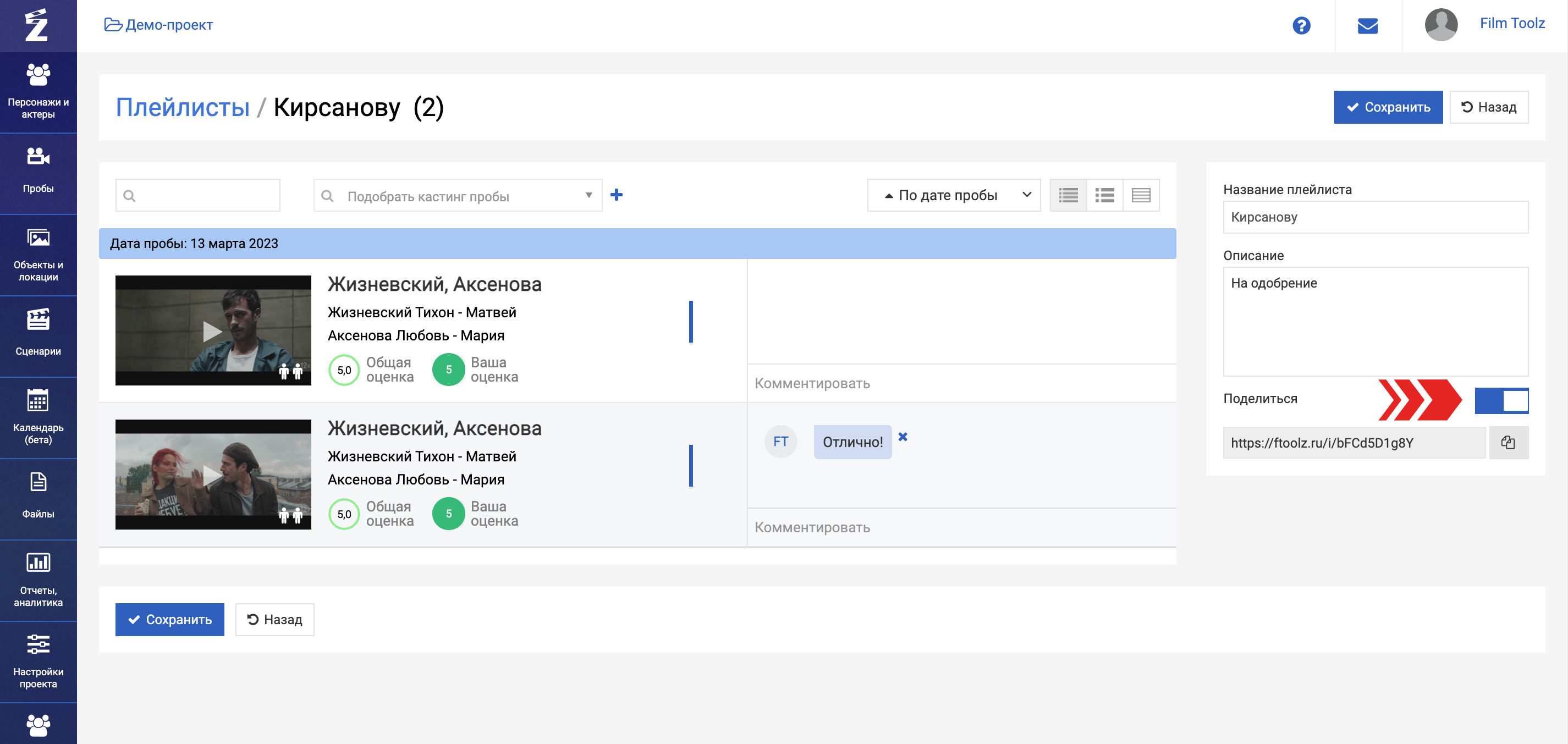This screenshot has height=744, width=1568.
Task: Click the plus icon to add casting
Action: 617,195
